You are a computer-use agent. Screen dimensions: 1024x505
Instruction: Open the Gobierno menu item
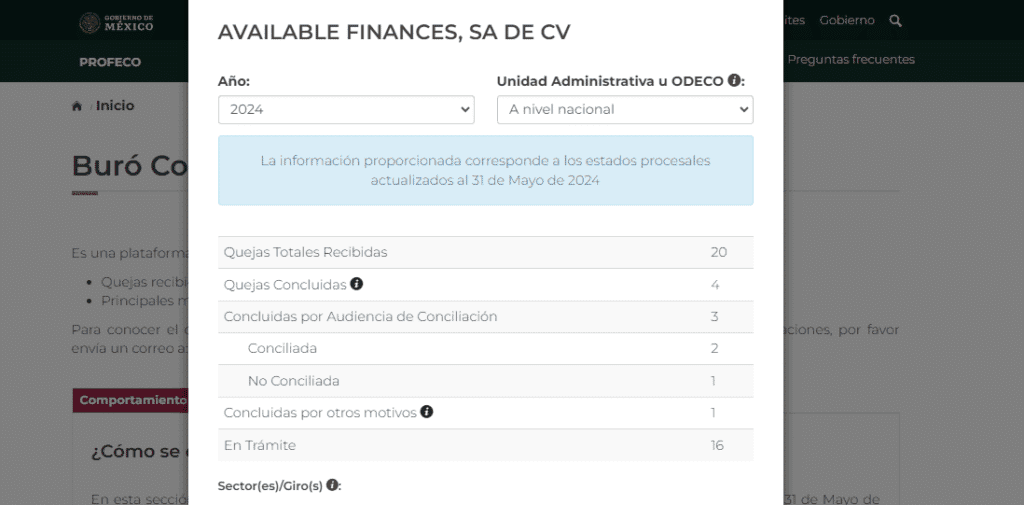point(846,21)
